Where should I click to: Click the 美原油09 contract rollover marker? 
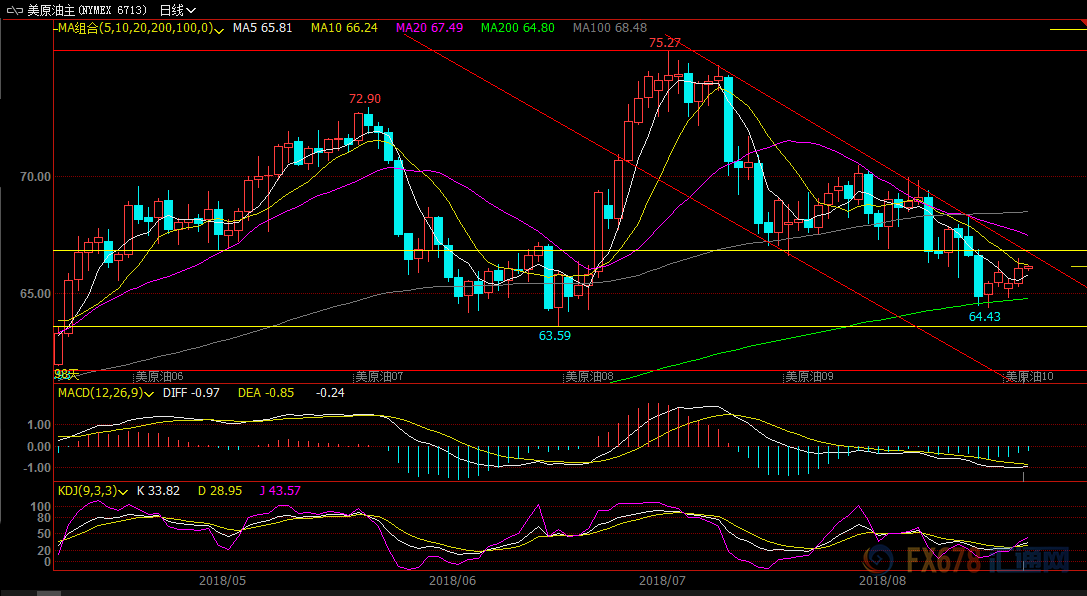click(808, 377)
